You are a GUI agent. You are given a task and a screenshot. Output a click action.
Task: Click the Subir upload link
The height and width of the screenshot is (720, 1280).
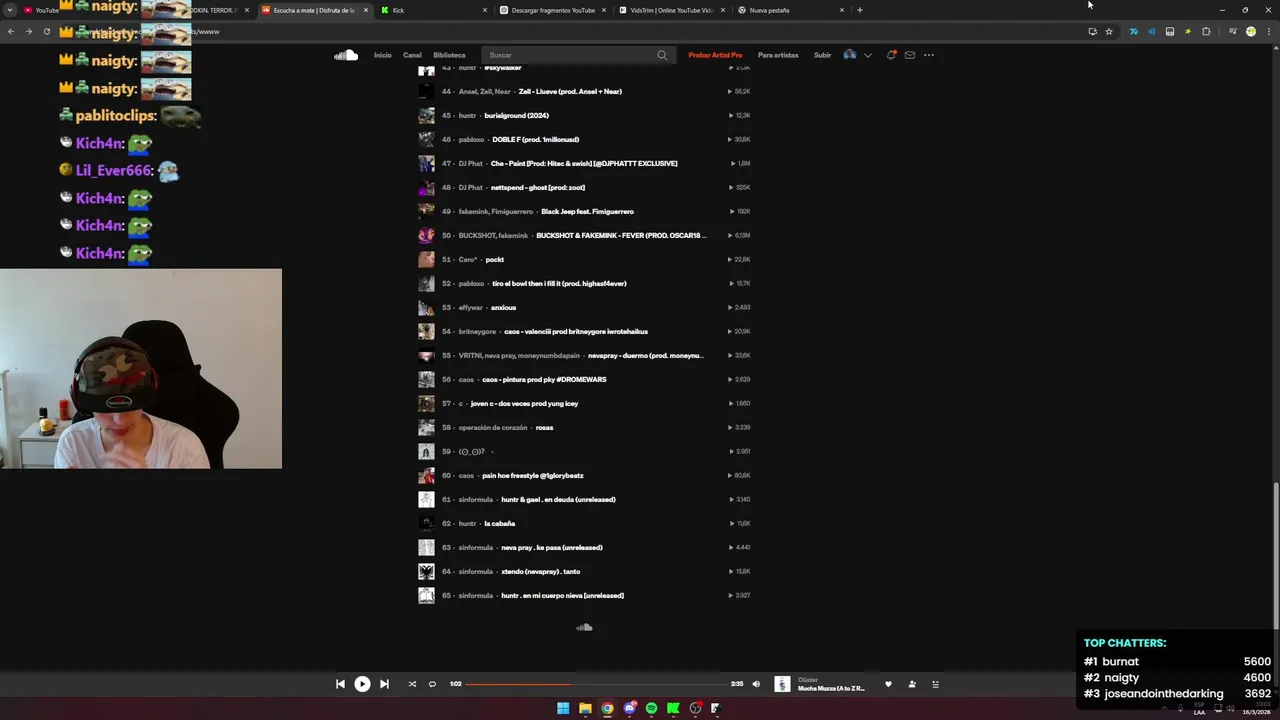click(x=822, y=55)
